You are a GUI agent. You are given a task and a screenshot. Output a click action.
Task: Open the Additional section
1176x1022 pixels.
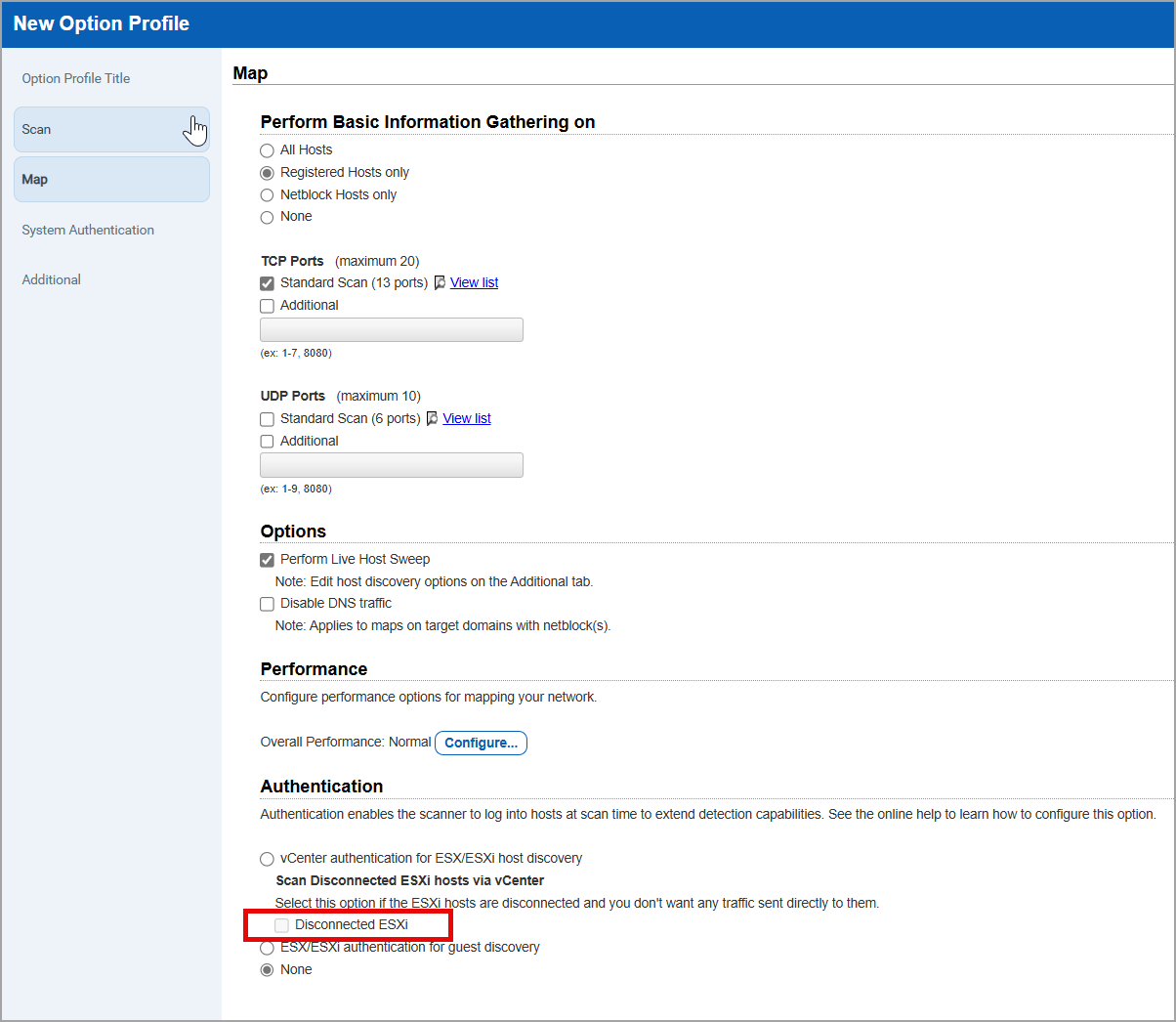(51, 279)
